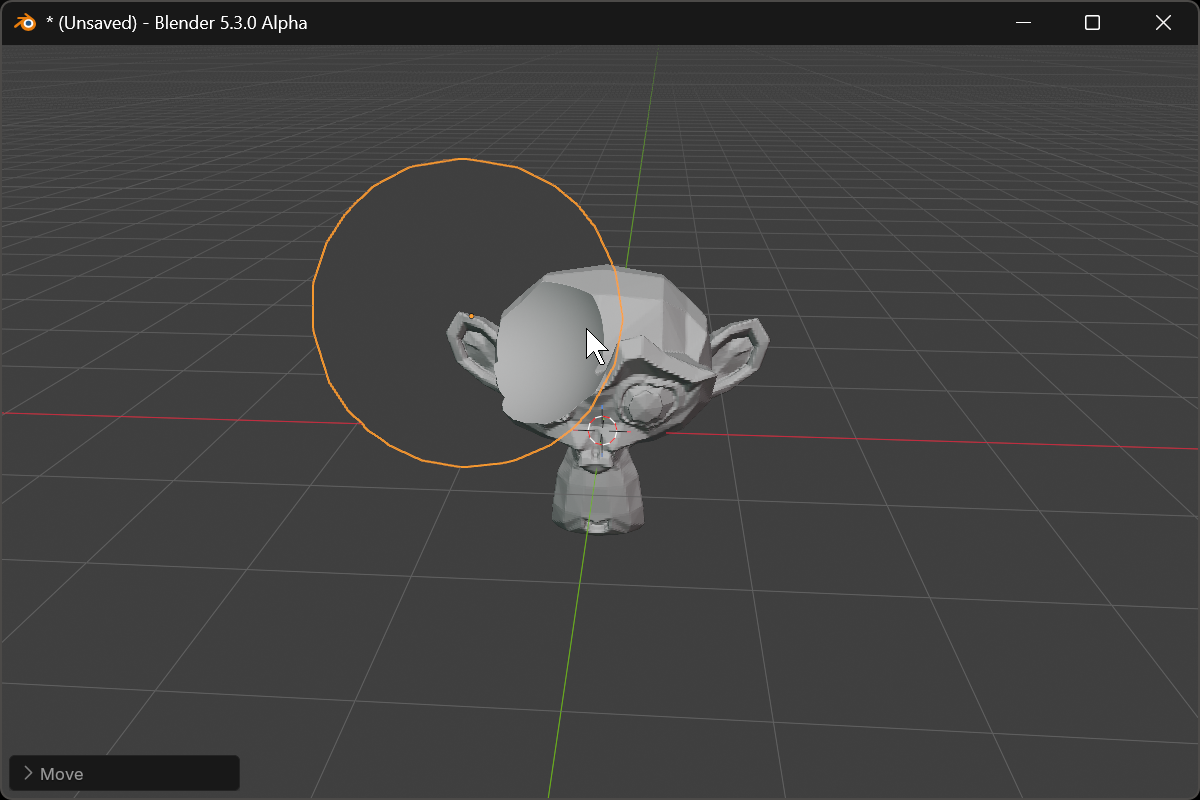The height and width of the screenshot is (800, 1200).
Task: Minimize the Blender window
Action: pos(1023,22)
